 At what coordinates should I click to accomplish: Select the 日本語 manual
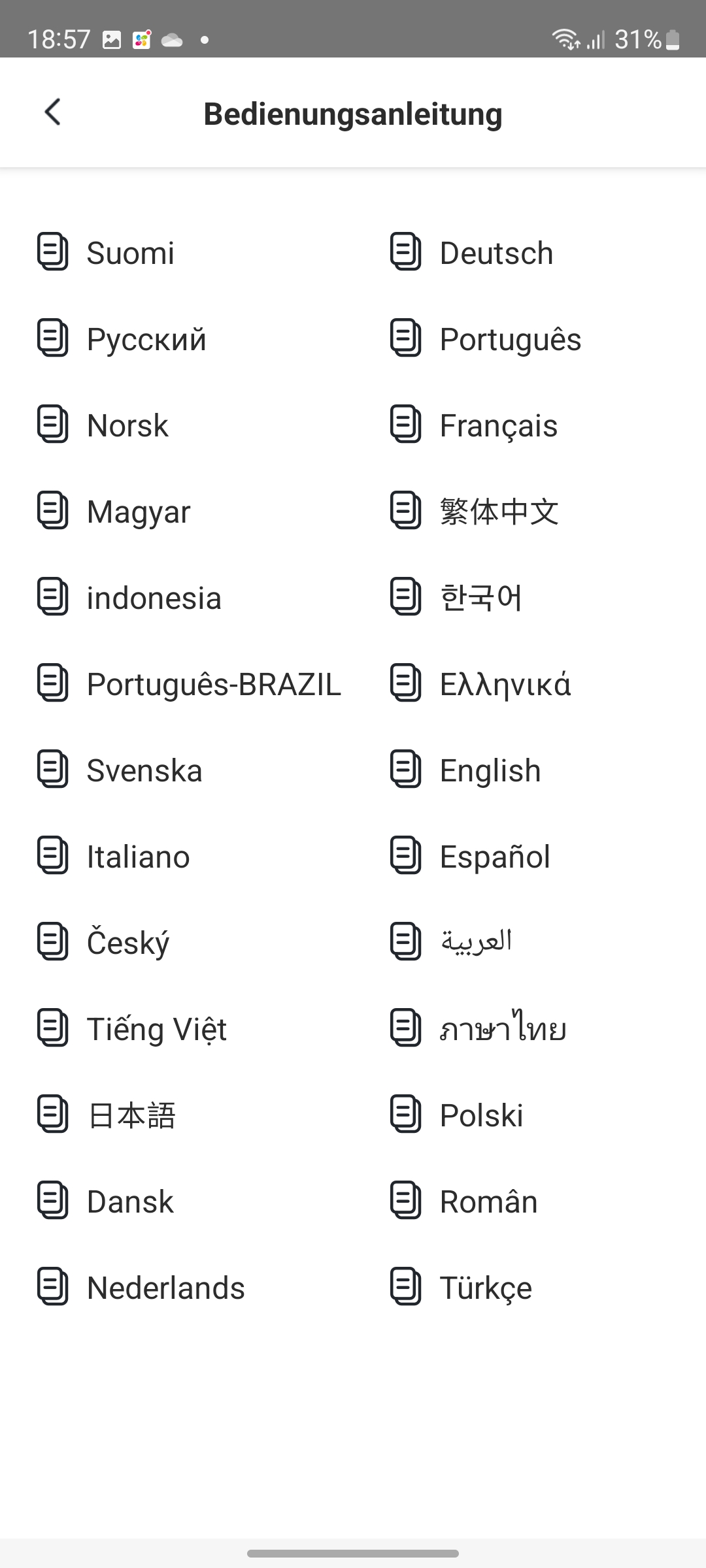coord(131,1115)
